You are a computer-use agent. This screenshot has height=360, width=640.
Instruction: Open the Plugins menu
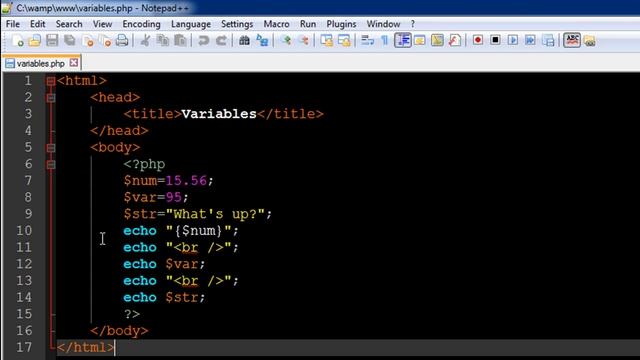341,24
